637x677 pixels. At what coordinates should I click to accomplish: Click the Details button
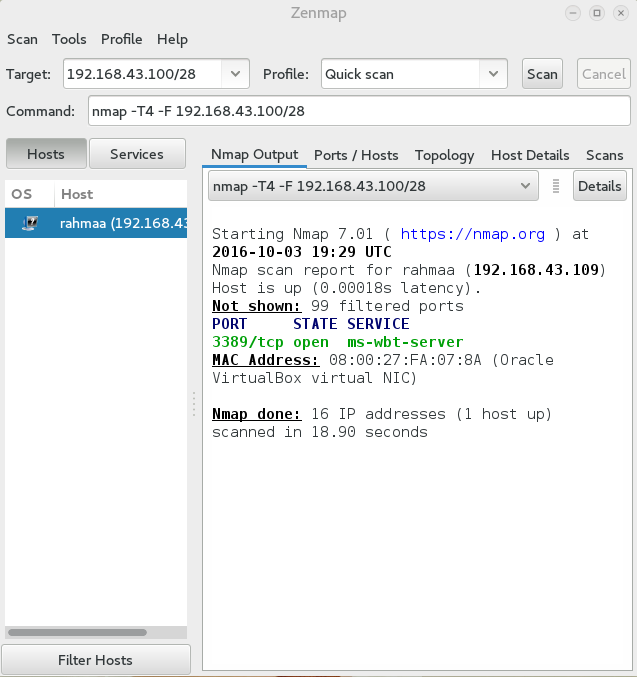click(599, 186)
